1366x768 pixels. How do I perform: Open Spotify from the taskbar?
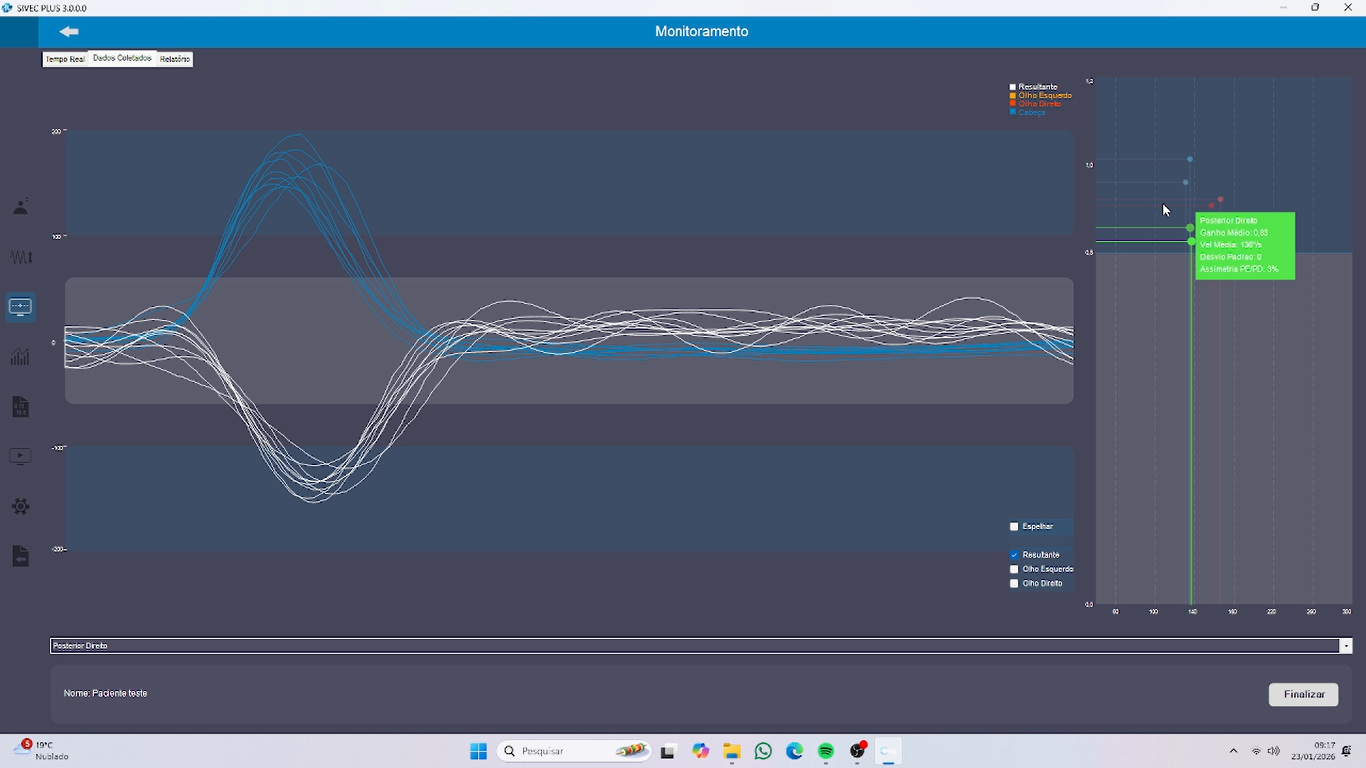826,751
